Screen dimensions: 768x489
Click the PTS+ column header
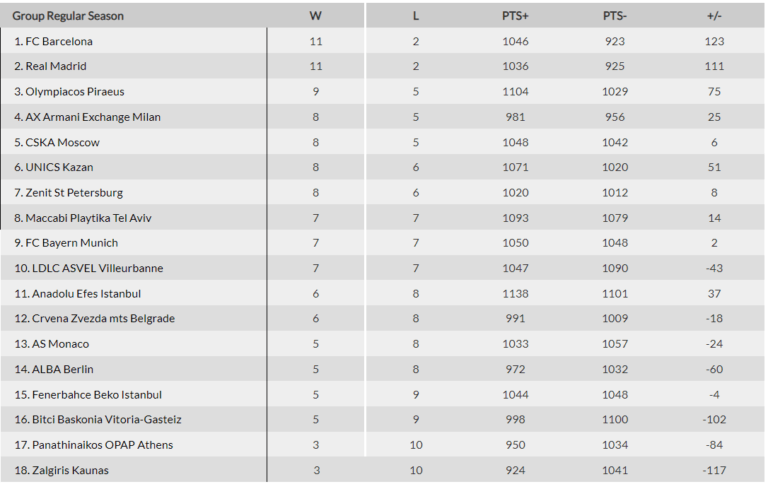516,16
